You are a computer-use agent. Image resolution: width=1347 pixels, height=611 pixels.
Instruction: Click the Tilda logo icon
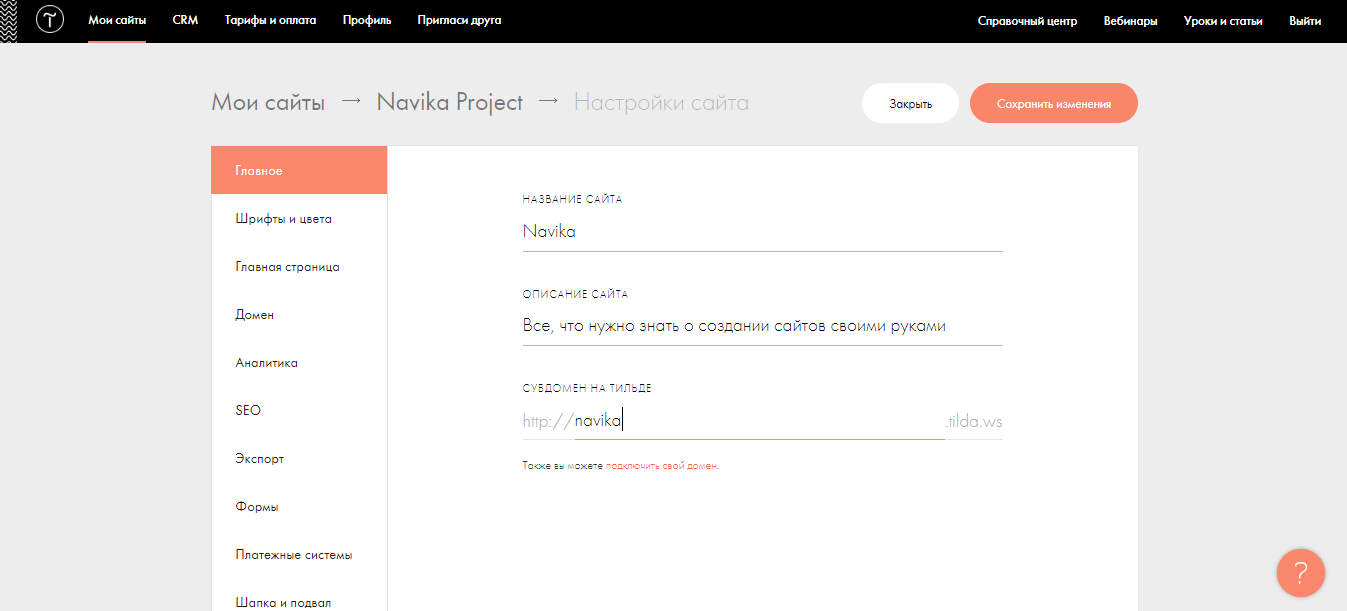[49, 20]
